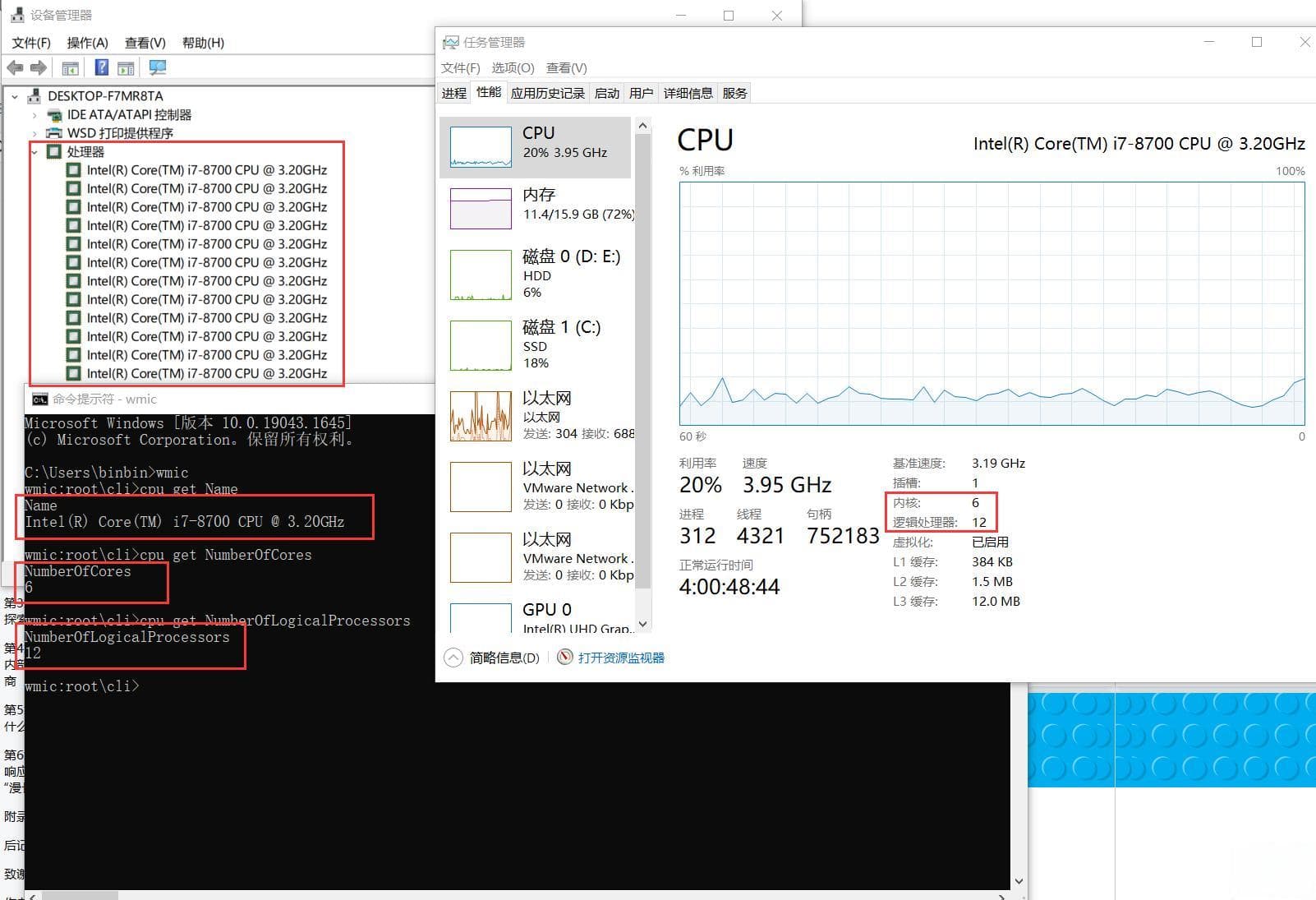This screenshot has height=900, width=1316.
Task: Click Task Manager sidebar vertical scrollbar thumb
Action: click(x=643, y=362)
